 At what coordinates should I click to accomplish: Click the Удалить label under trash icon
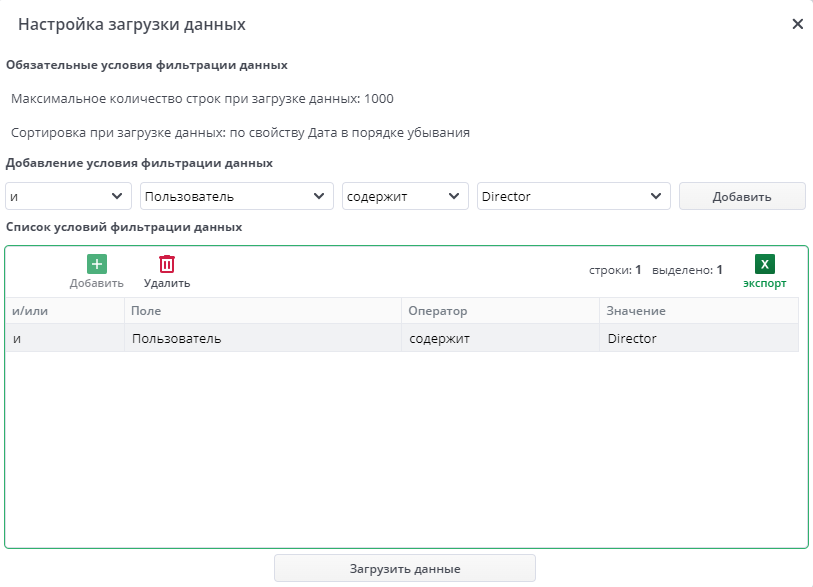click(166, 281)
